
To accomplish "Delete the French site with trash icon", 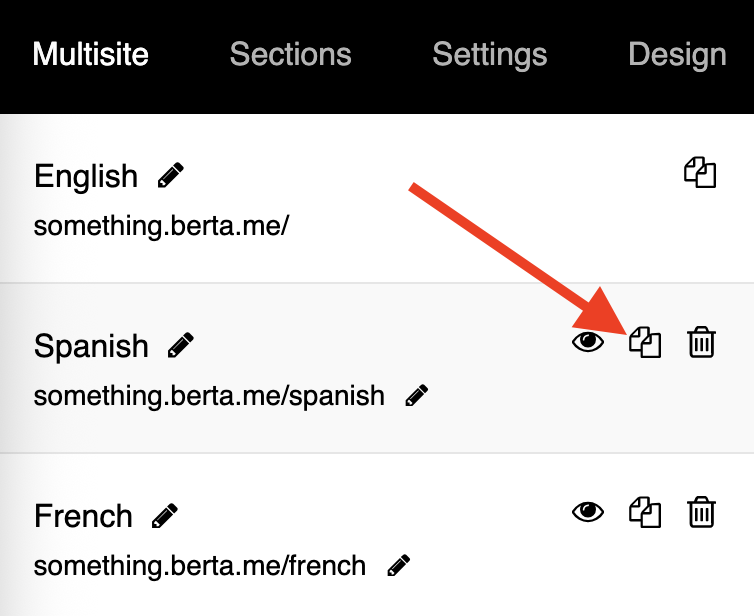I will coord(702,512).
